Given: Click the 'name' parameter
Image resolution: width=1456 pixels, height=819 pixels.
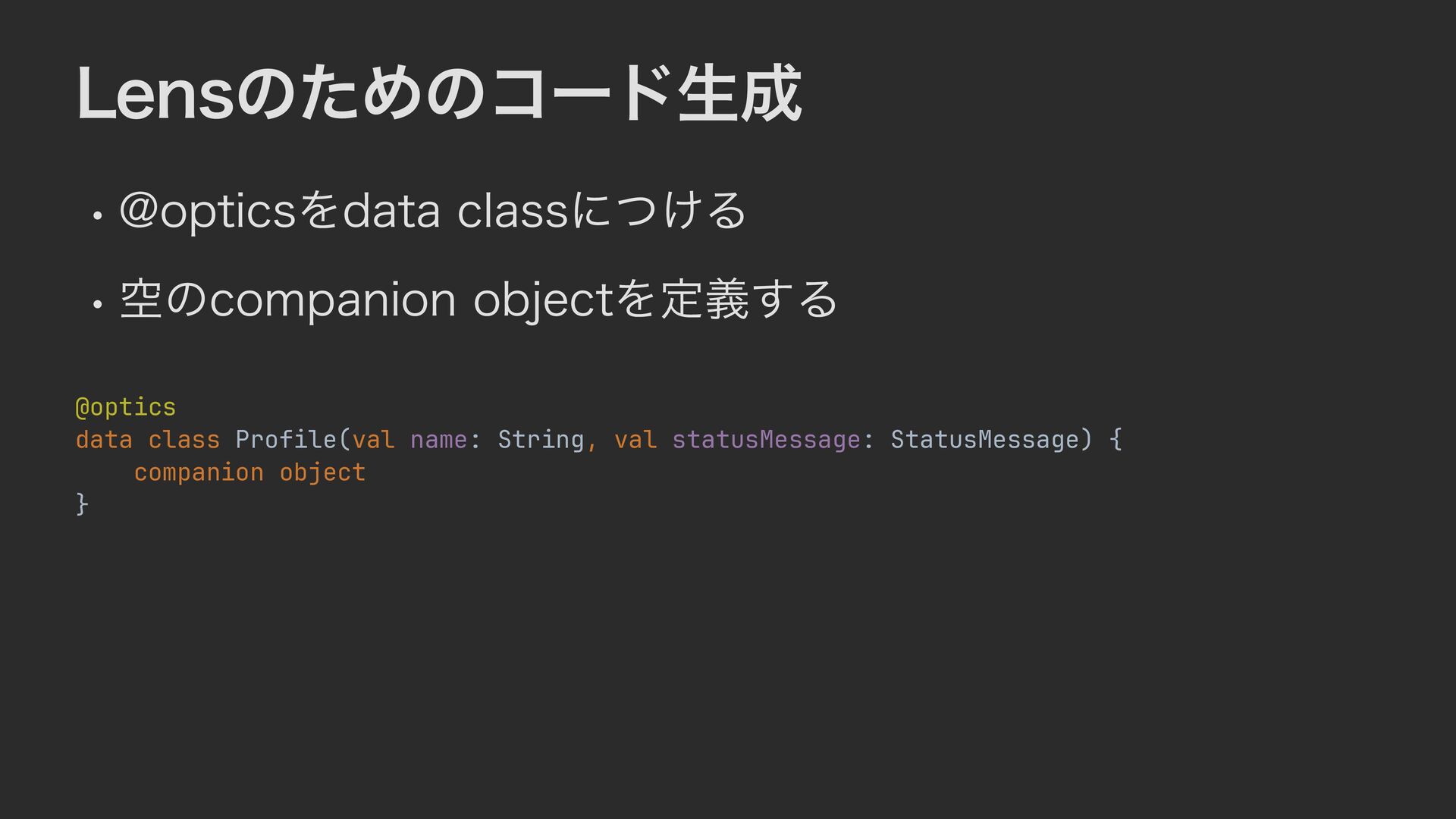Looking at the screenshot, I should point(439,439).
